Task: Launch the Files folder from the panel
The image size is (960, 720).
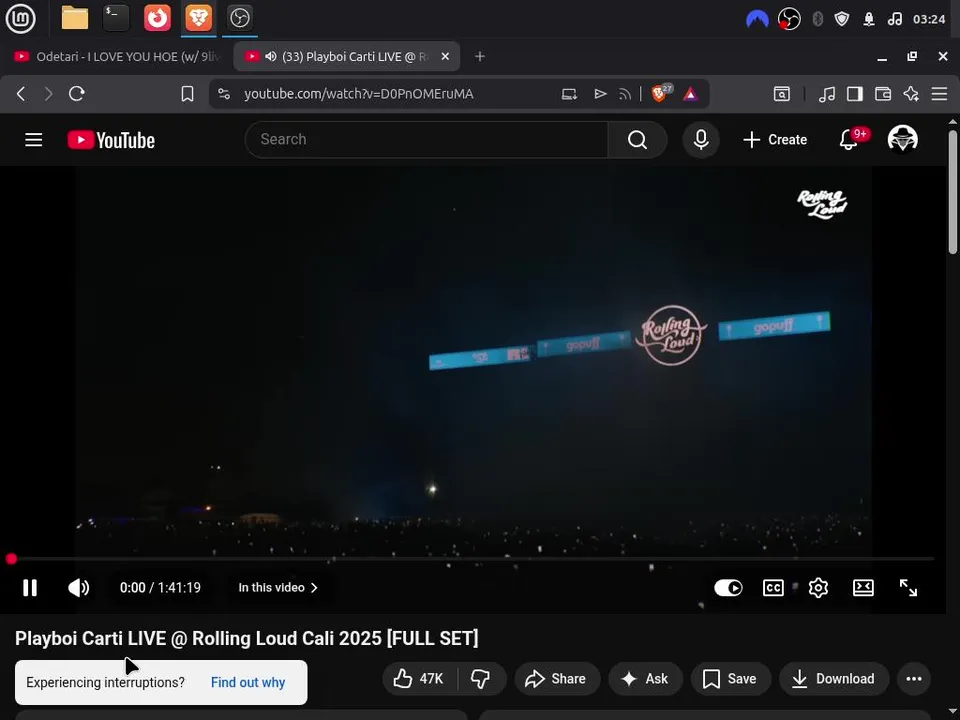Action: 75,18
